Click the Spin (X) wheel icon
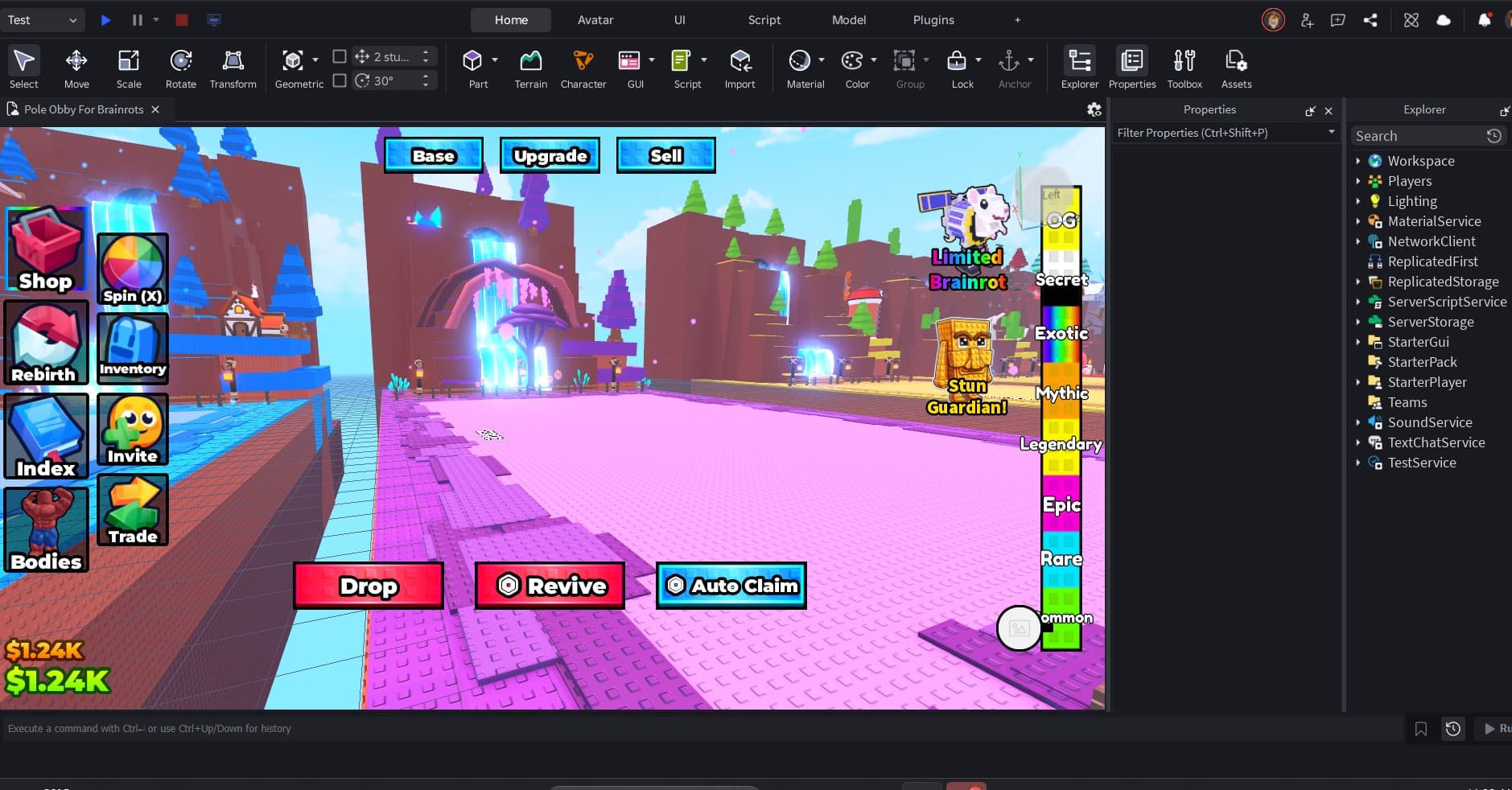 [x=133, y=270]
